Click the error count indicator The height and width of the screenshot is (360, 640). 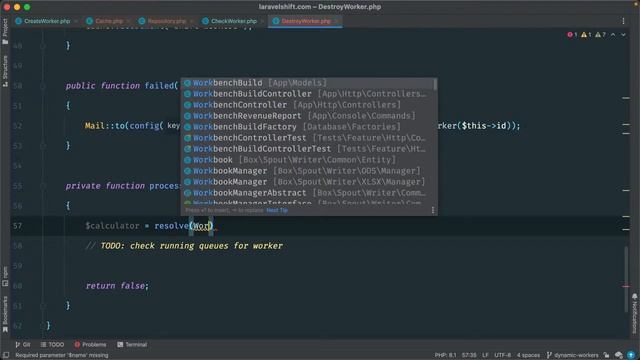pos(572,35)
